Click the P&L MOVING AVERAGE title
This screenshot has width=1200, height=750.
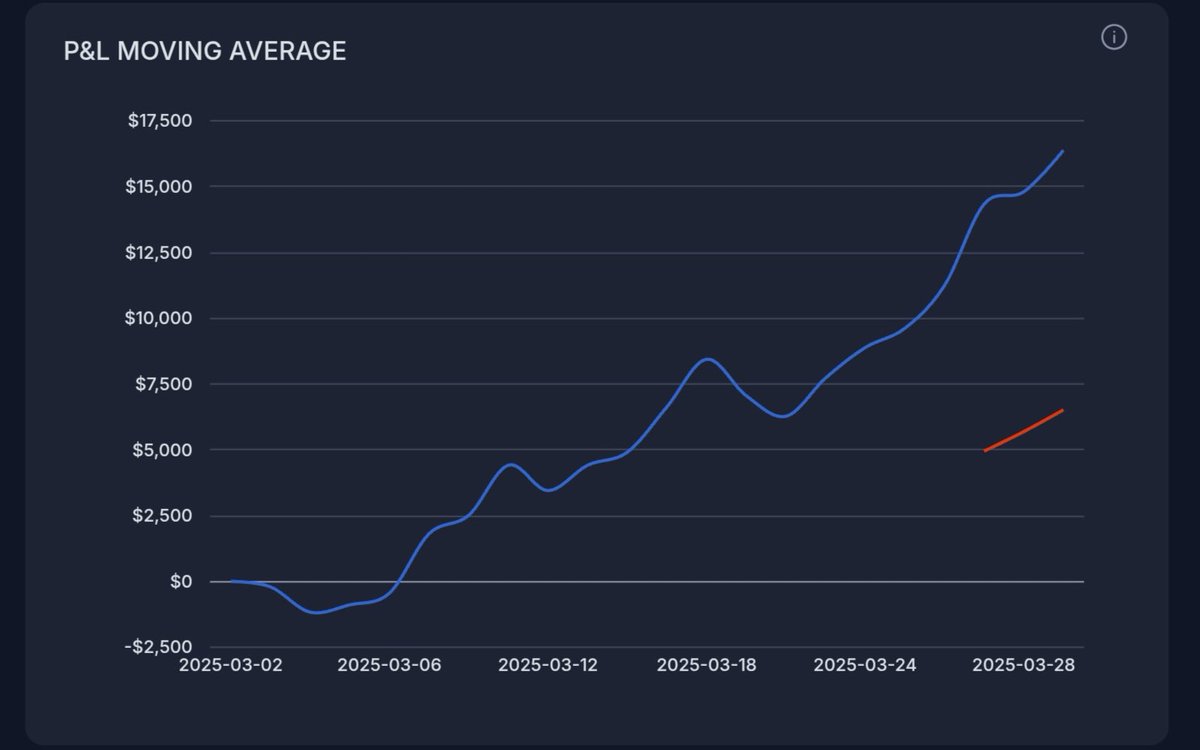click(205, 52)
